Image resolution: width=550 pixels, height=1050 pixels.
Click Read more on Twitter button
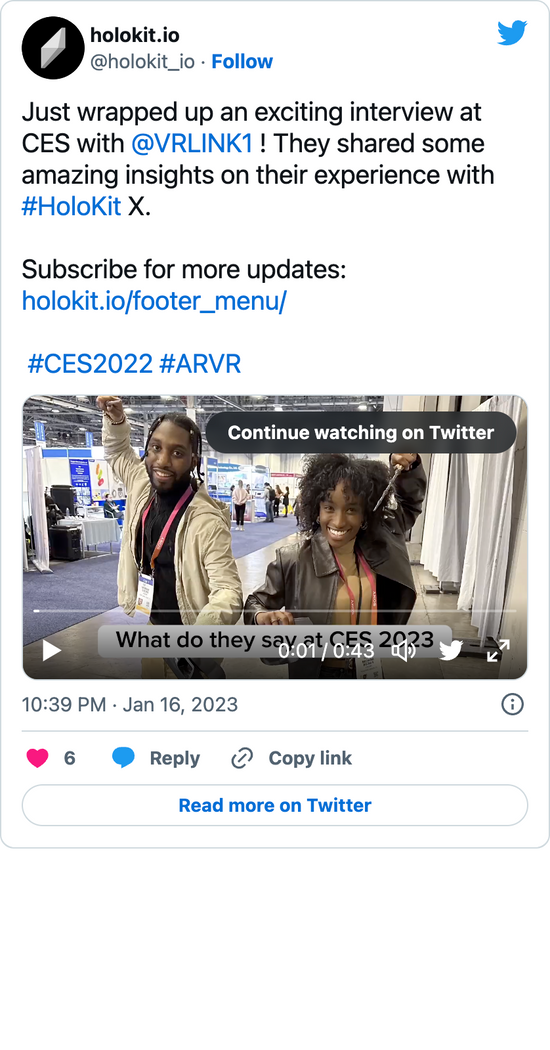pyautogui.click(x=275, y=805)
